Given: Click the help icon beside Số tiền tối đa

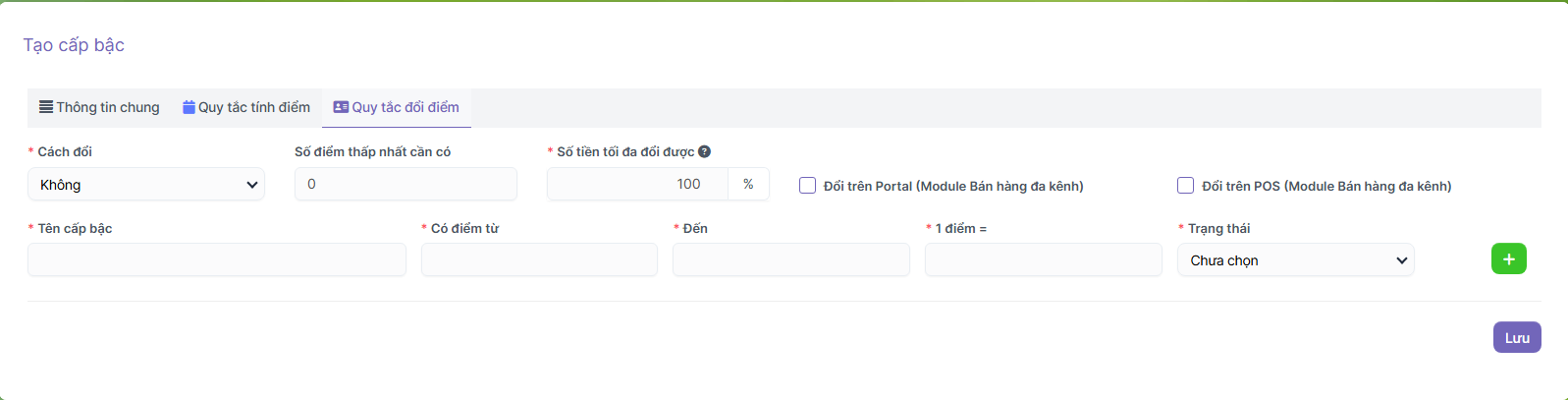Looking at the screenshot, I should (x=704, y=151).
